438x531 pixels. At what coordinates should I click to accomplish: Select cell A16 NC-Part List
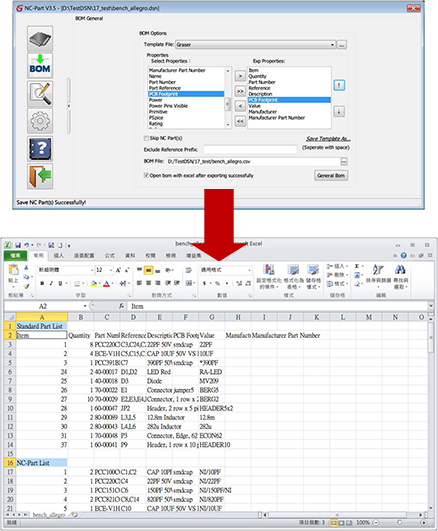(x=42, y=463)
